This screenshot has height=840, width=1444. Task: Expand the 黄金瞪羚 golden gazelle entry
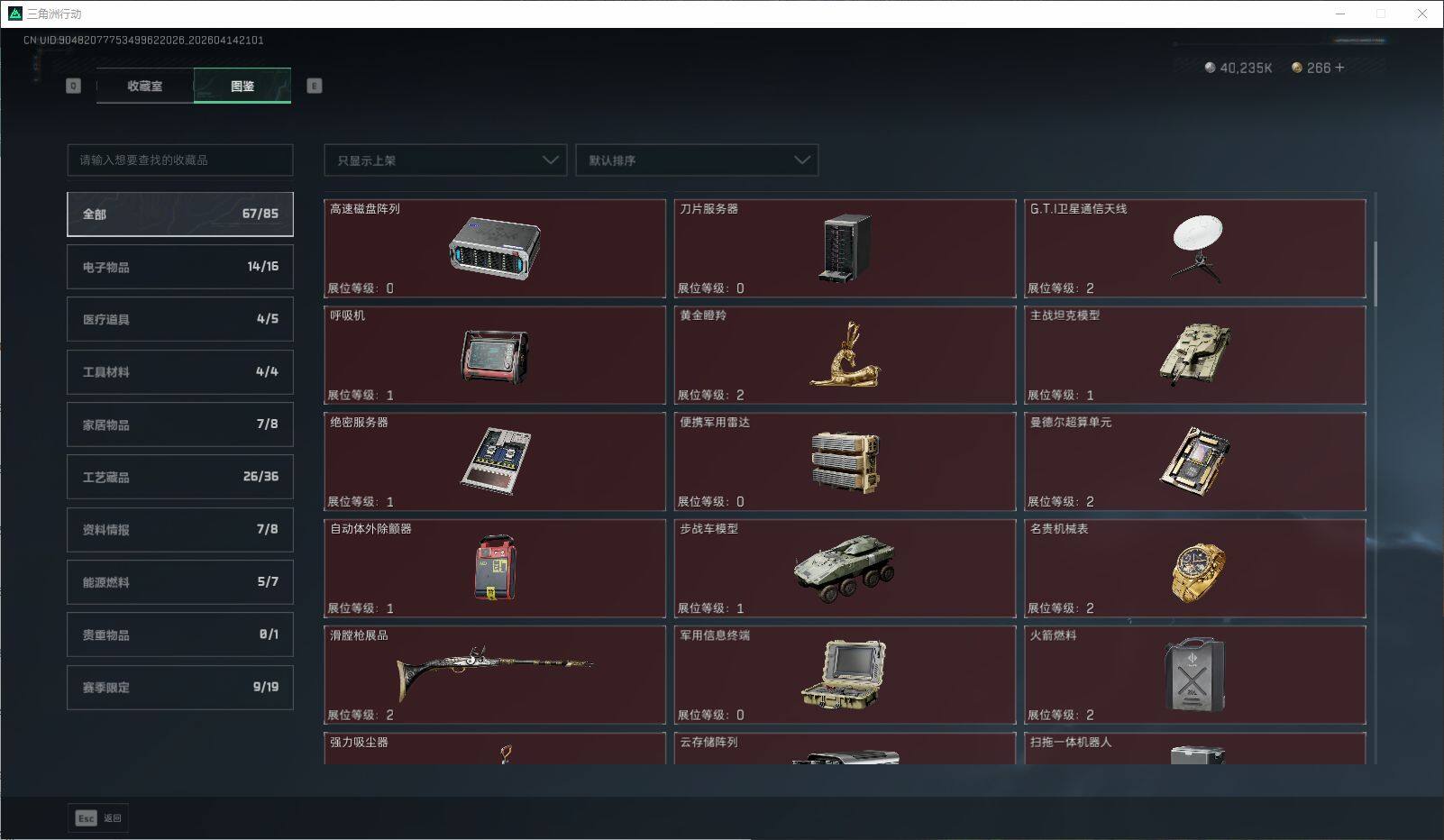[845, 355]
